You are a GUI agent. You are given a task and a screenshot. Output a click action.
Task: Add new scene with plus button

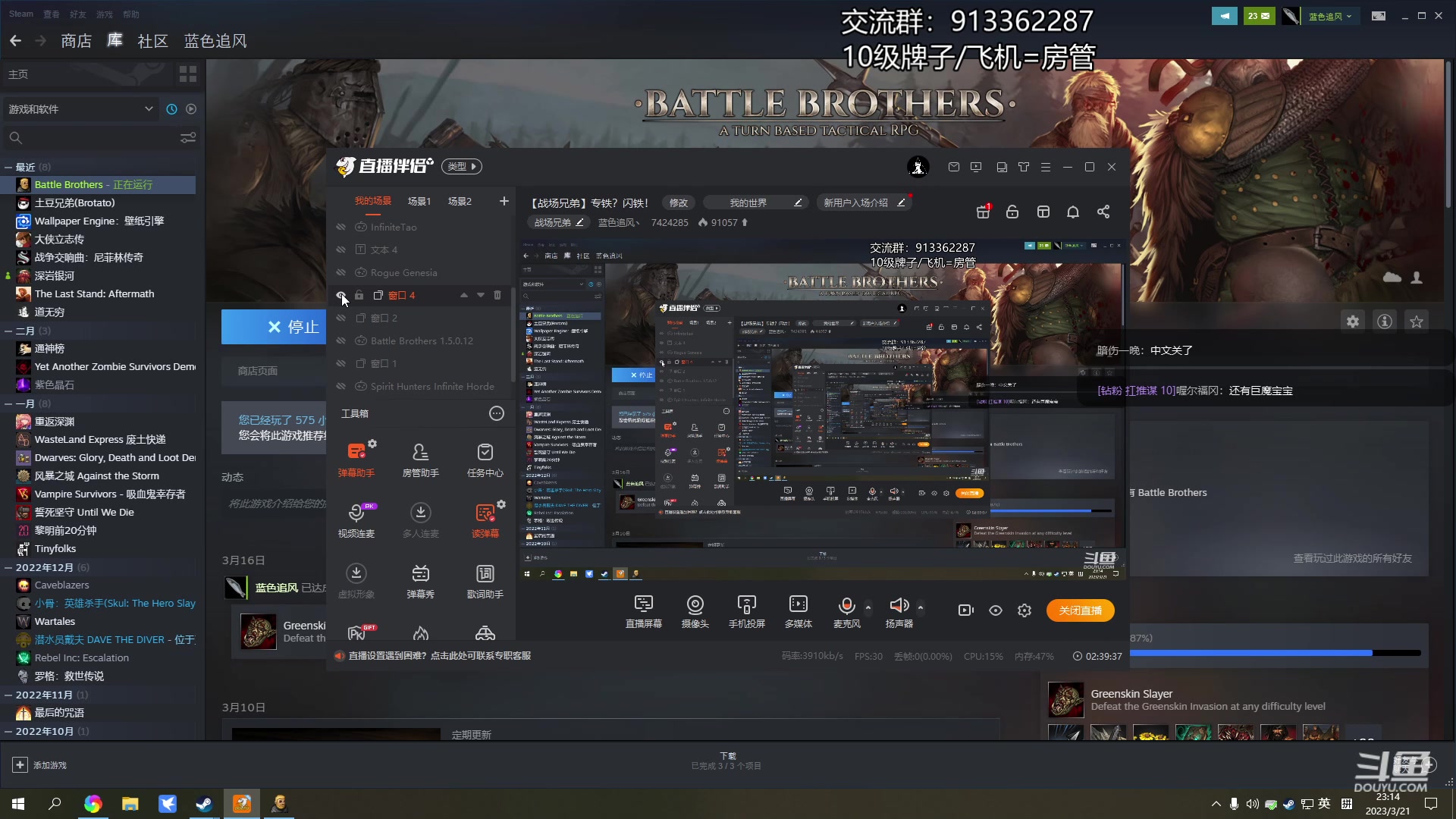click(x=504, y=201)
